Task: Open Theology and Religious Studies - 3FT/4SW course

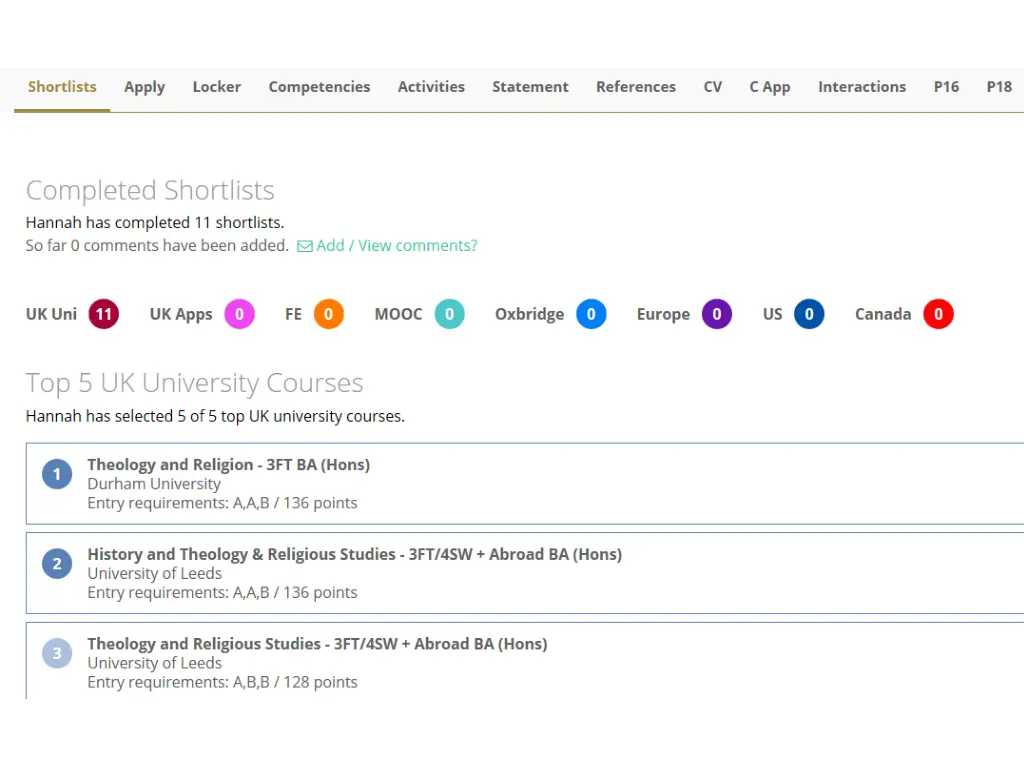Action: pyautogui.click(x=317, y=643)
